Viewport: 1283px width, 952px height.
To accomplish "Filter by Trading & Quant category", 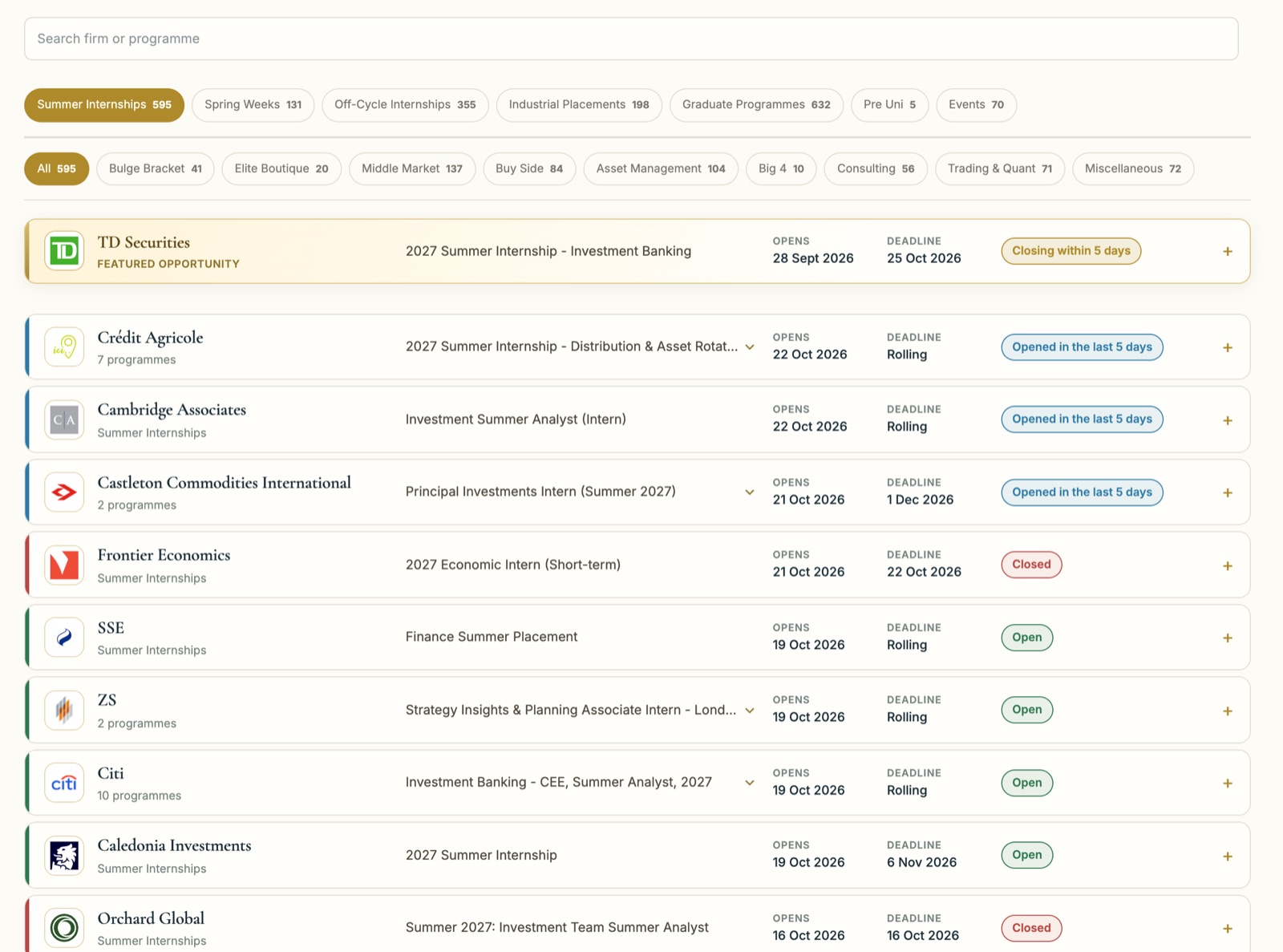I will pos(1000,169).
